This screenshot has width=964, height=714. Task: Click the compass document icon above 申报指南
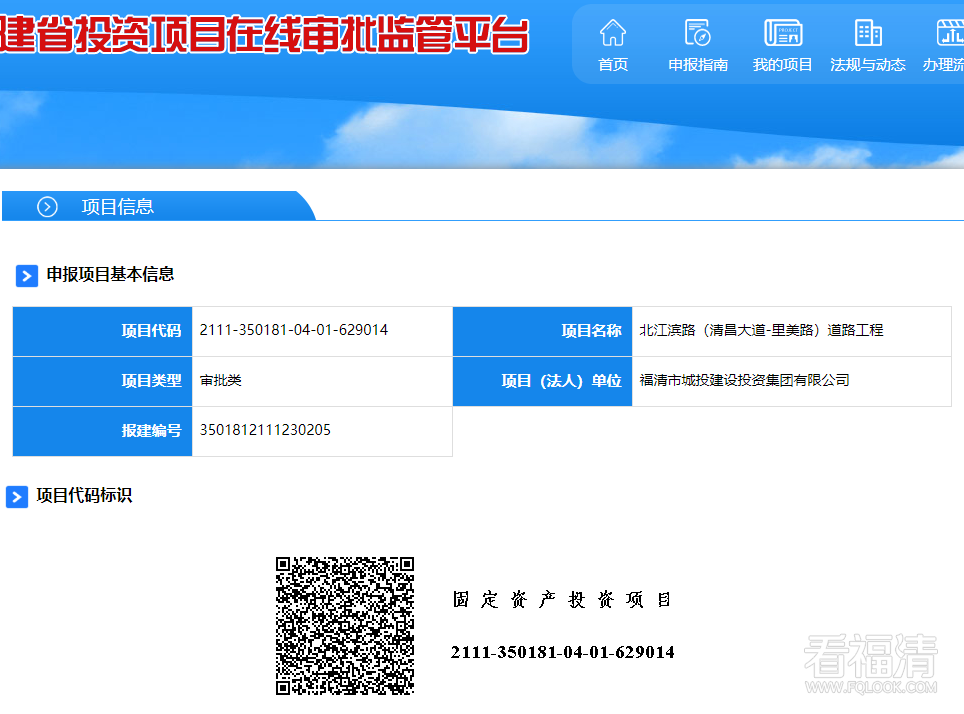coord(697,33)
